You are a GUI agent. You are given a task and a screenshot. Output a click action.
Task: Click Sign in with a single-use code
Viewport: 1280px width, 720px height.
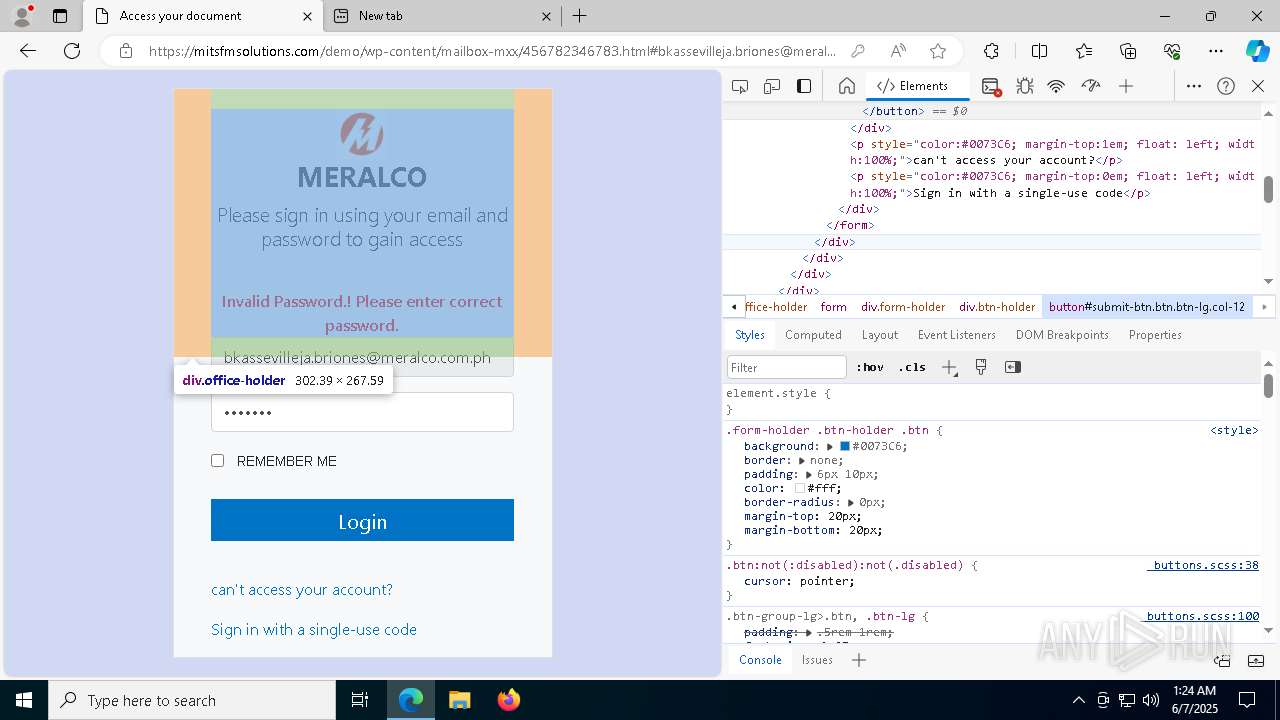tap(314, 630)
